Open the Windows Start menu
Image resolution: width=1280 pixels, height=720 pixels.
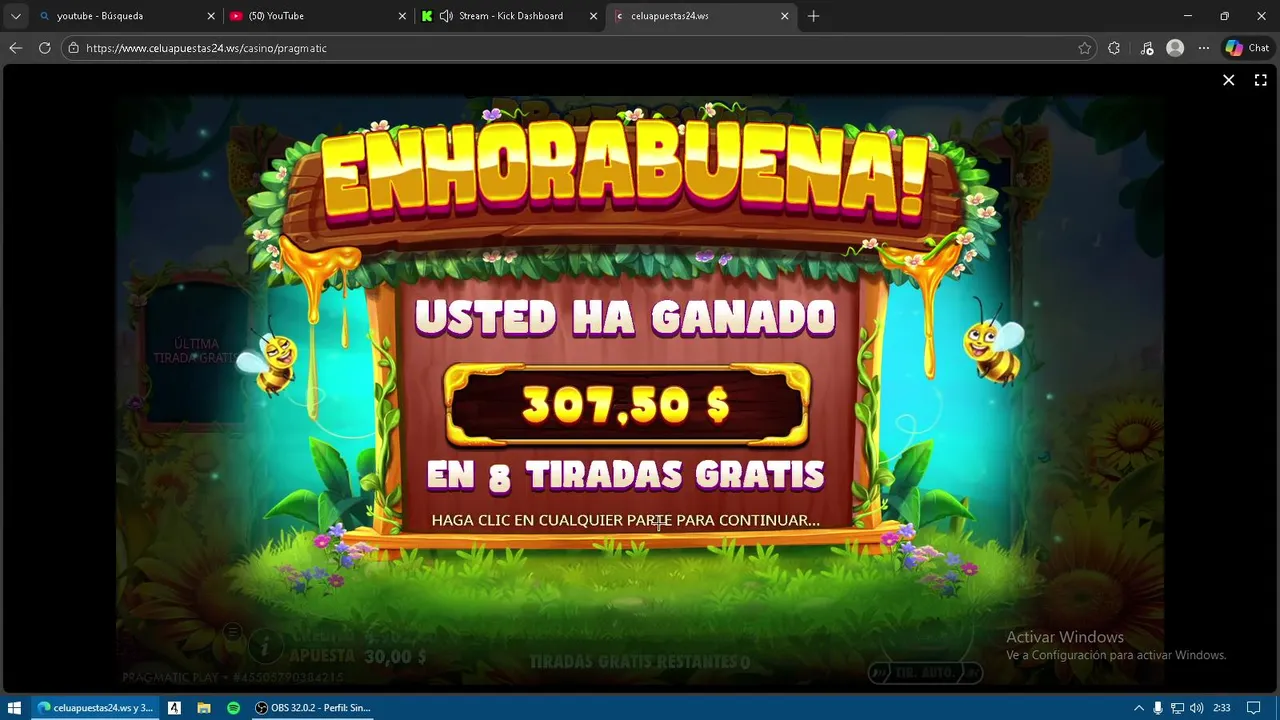pos(15,707)
